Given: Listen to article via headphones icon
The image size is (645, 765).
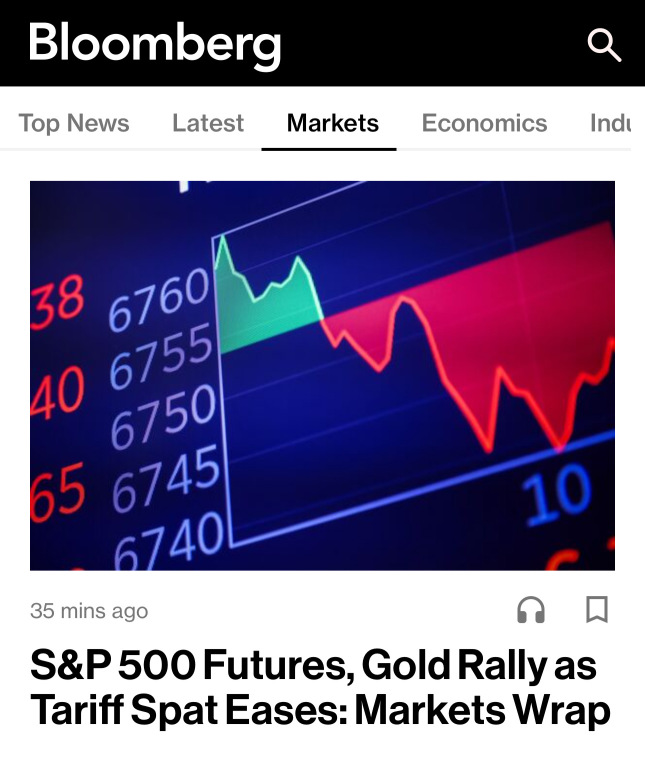Looking at the screenshot, I should coord(531,609).
